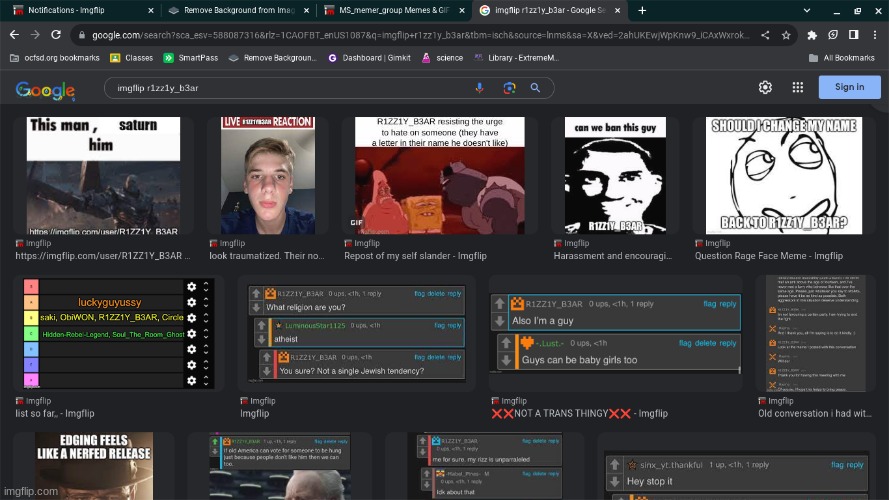The image size is (889, 500).
Task: Open the Dashboard | Gimkit bookmark
Action: [x=369, y=58]
